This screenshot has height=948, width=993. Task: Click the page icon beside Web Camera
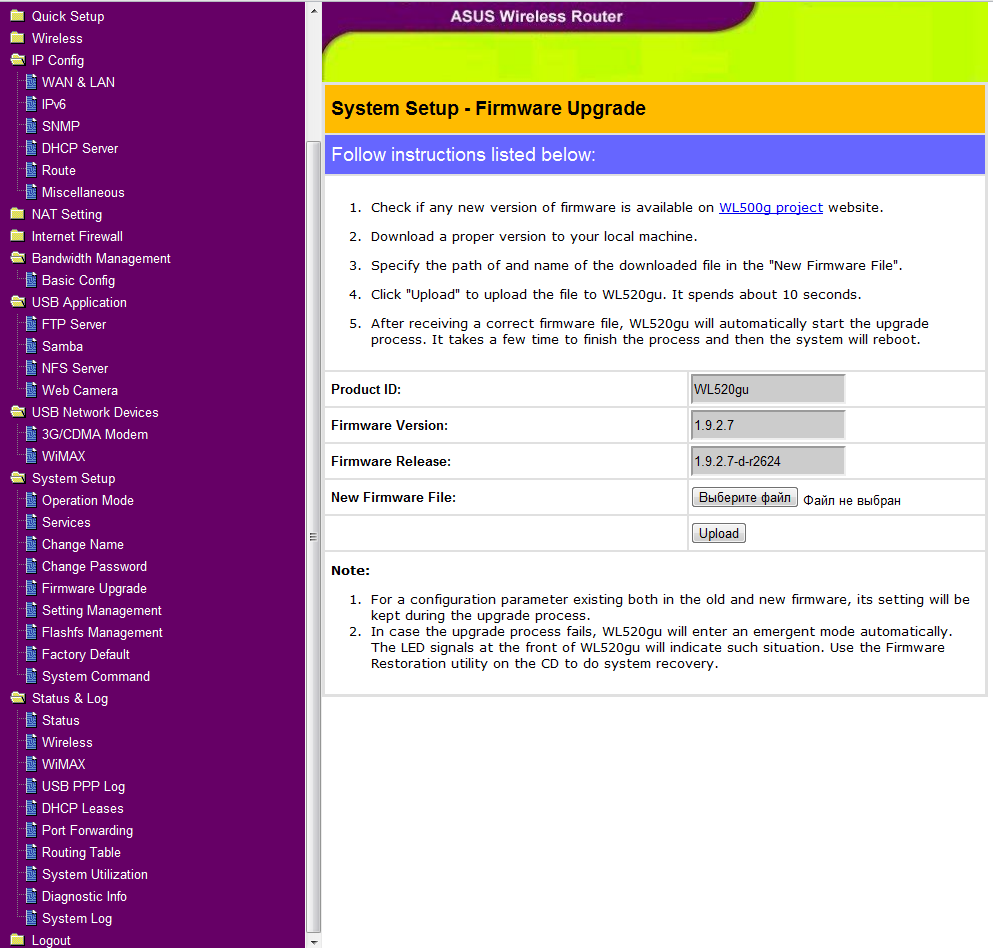[31, 390]
